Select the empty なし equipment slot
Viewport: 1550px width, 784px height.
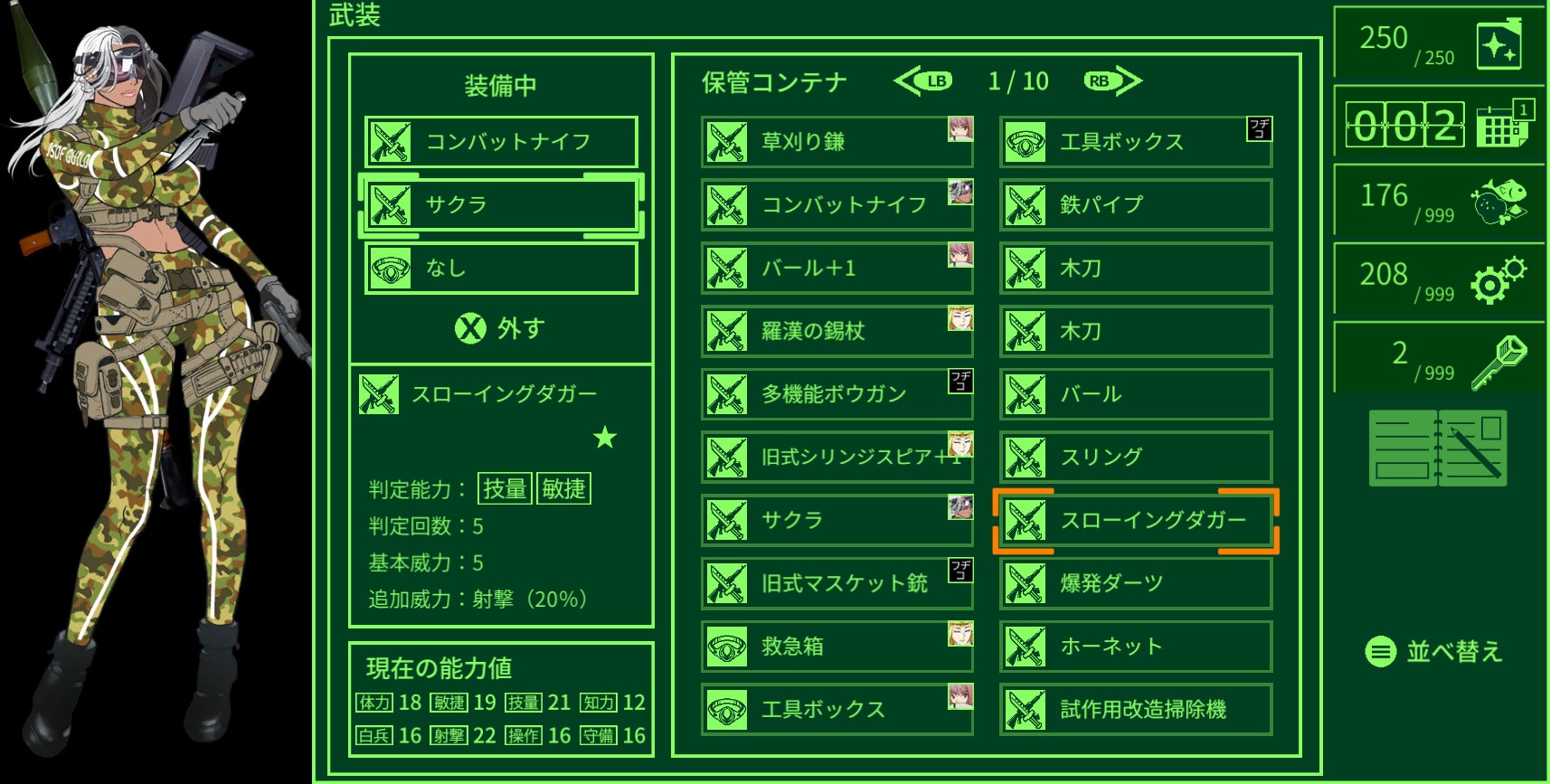[x=501, y=269]
